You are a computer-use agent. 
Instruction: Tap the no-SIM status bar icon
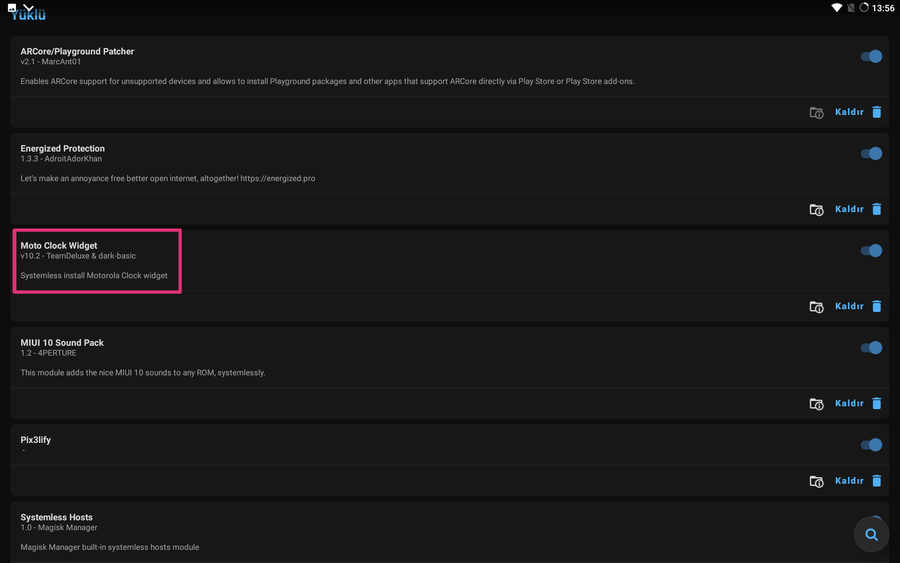tap(851, 7)
